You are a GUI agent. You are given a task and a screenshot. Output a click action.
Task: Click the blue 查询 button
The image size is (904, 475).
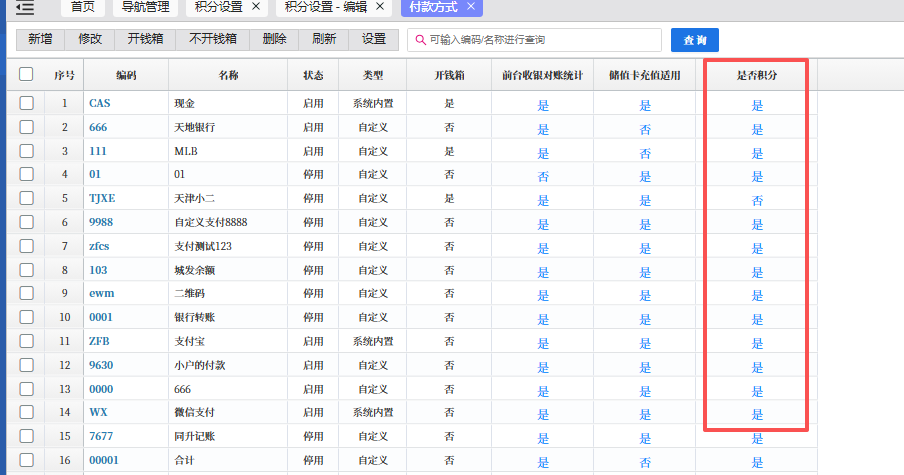695,40
